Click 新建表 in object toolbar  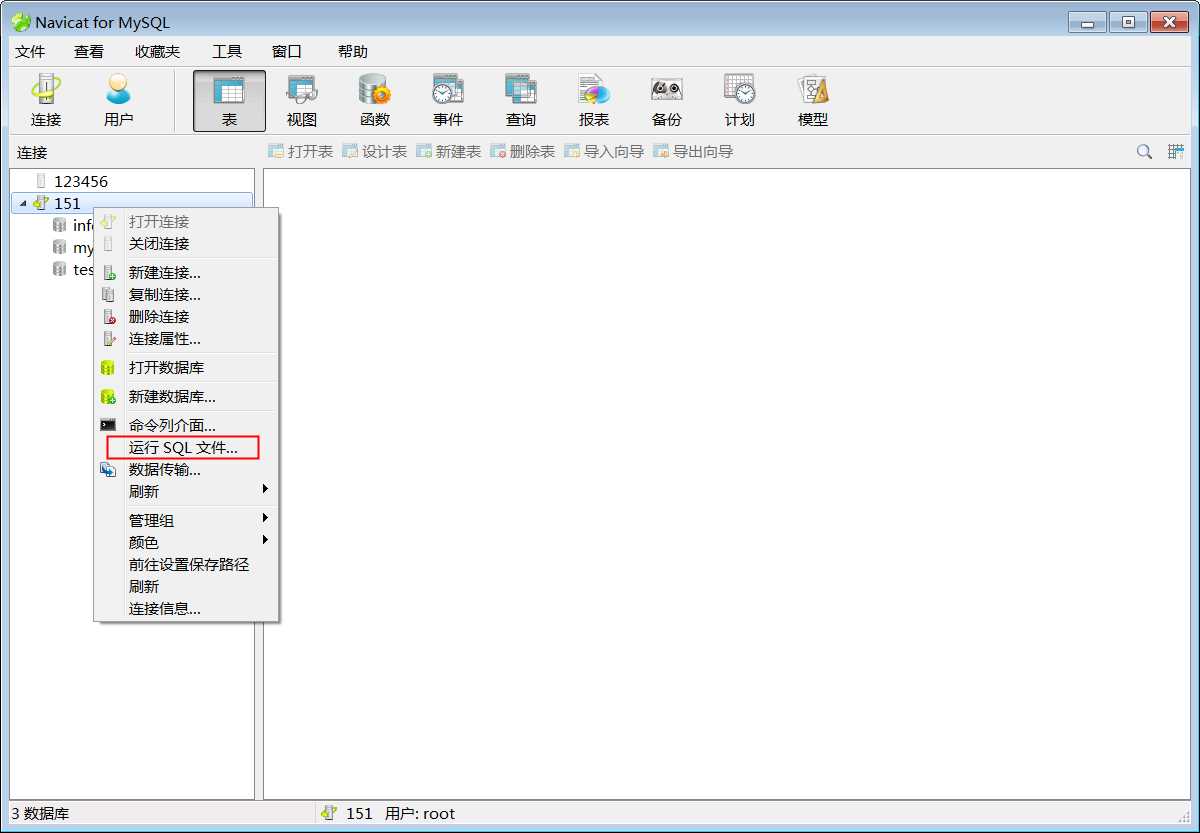tap(448, 152)
